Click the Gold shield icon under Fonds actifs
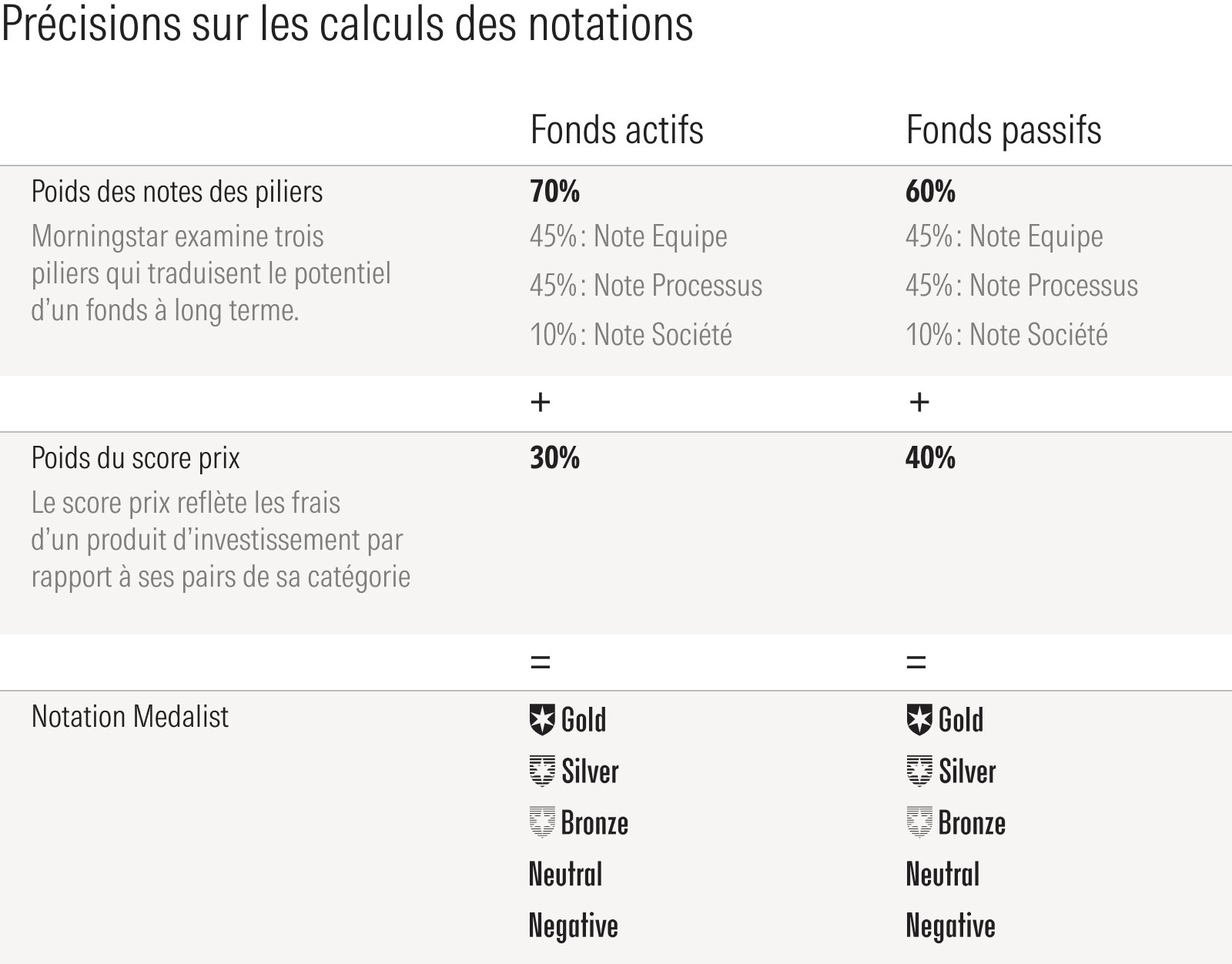 (x=542, y=720)
